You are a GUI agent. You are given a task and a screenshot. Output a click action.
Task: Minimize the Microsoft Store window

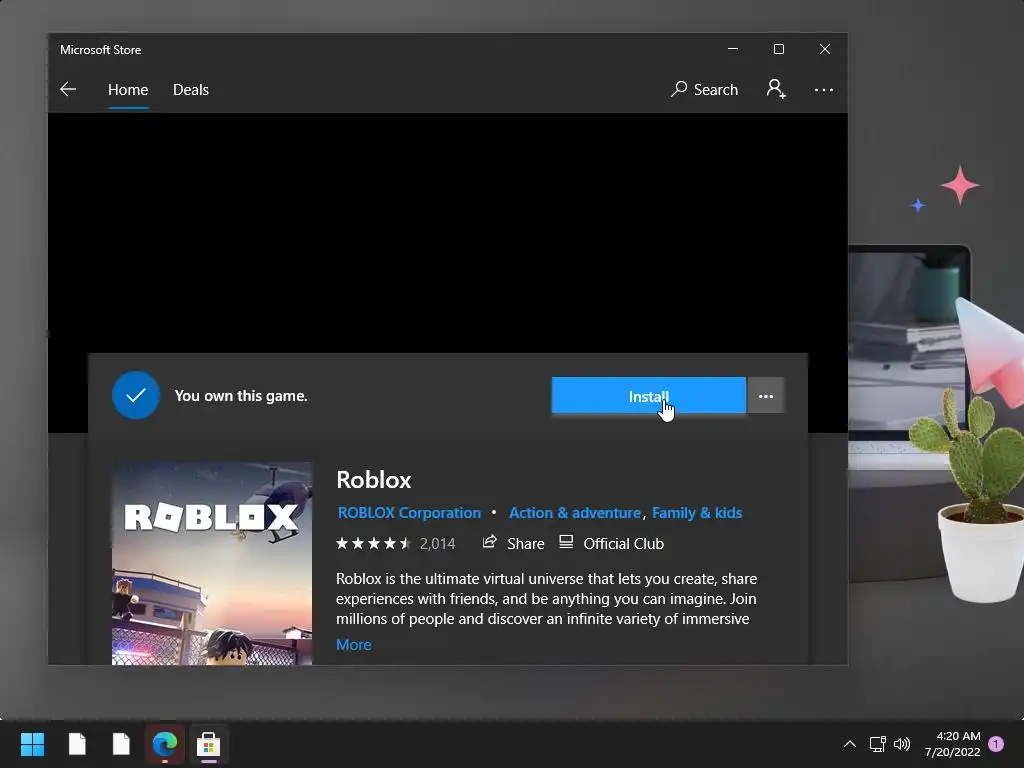pyautogui.click(x=733, y=49)
